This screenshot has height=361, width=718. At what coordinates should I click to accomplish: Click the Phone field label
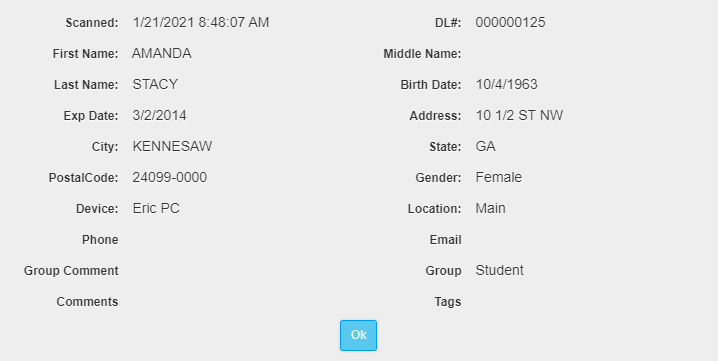click(x=100, y=240)
